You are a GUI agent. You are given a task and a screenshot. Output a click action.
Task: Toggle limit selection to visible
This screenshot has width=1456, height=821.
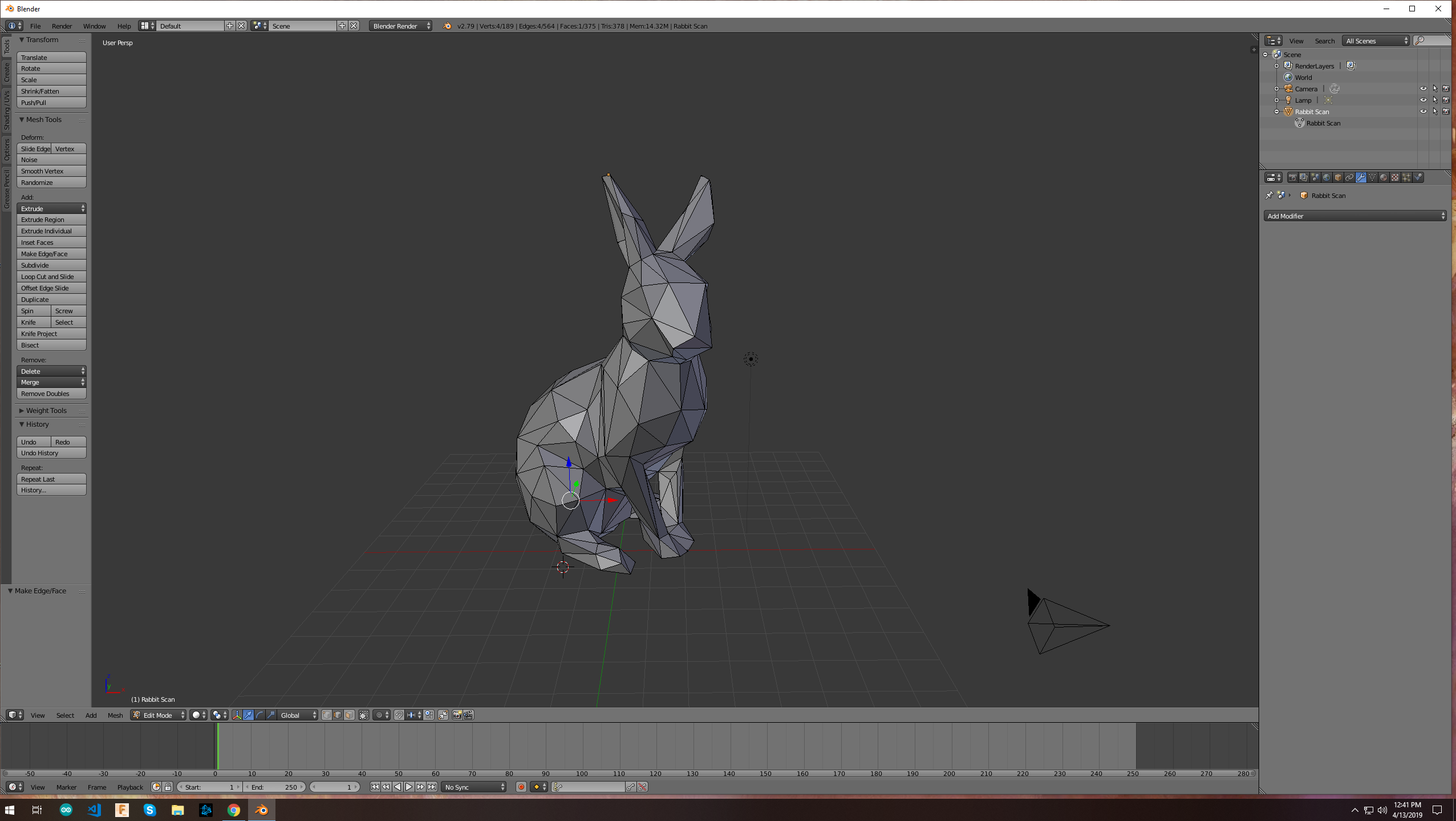[364, 715]
